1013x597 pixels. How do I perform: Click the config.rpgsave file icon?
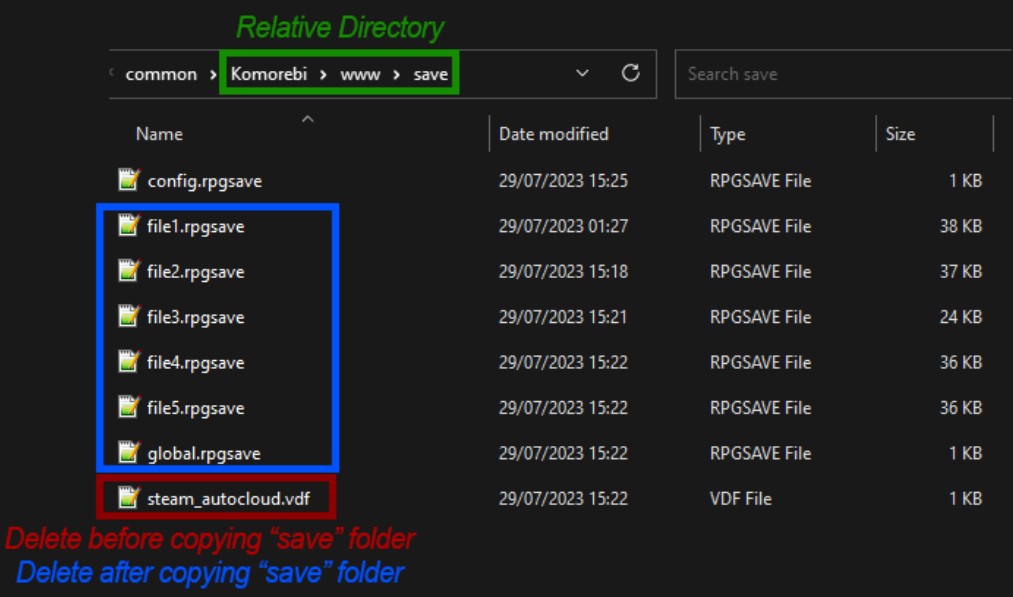point(128,180)
